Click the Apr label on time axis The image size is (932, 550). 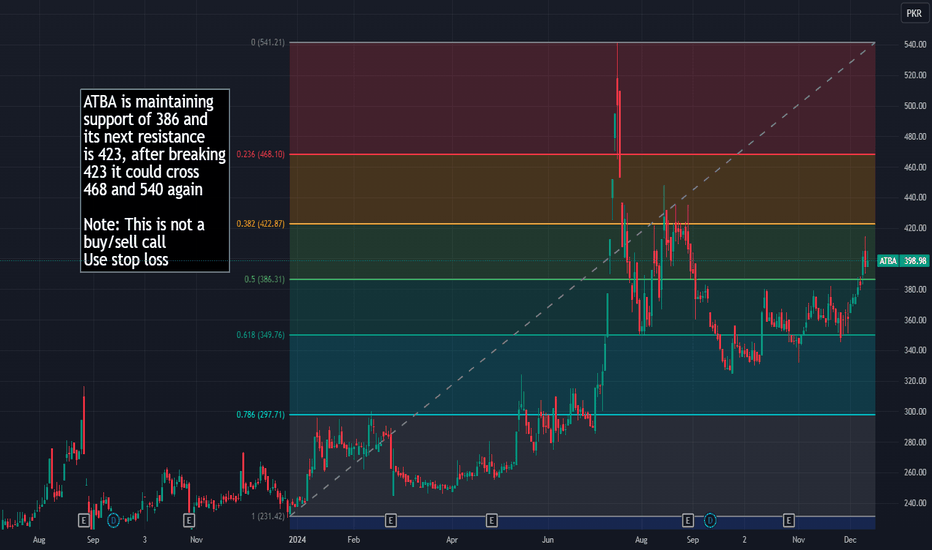coord(452,540)
